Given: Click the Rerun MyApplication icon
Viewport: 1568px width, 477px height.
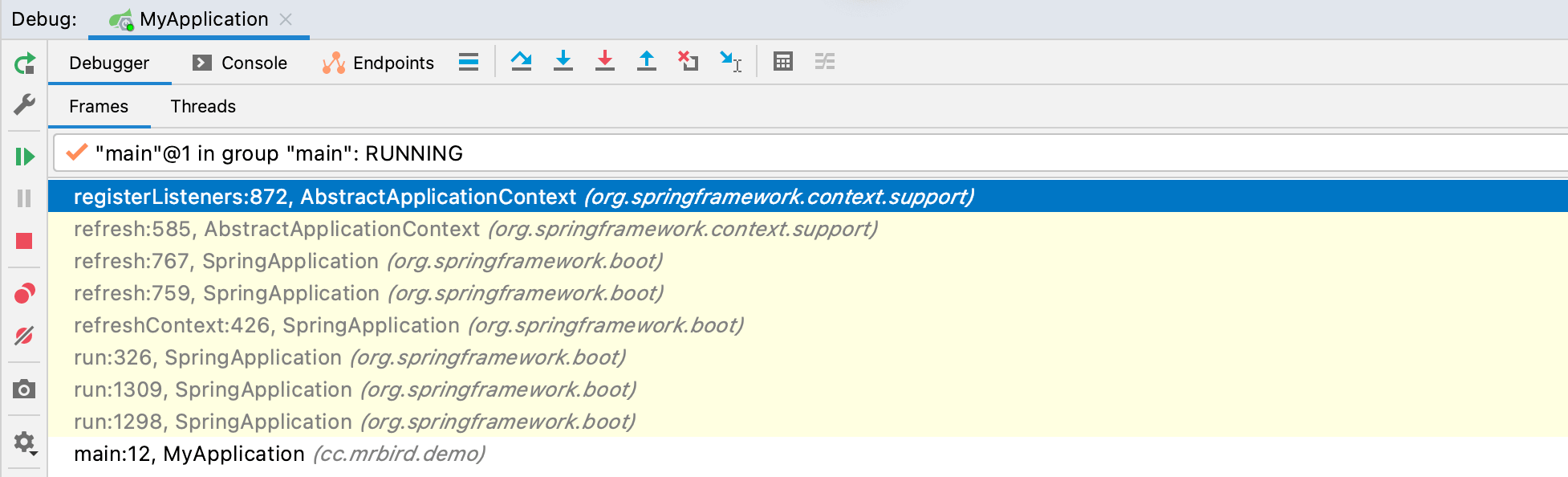Looking at the screenshot, I should (x=25, y=63).
